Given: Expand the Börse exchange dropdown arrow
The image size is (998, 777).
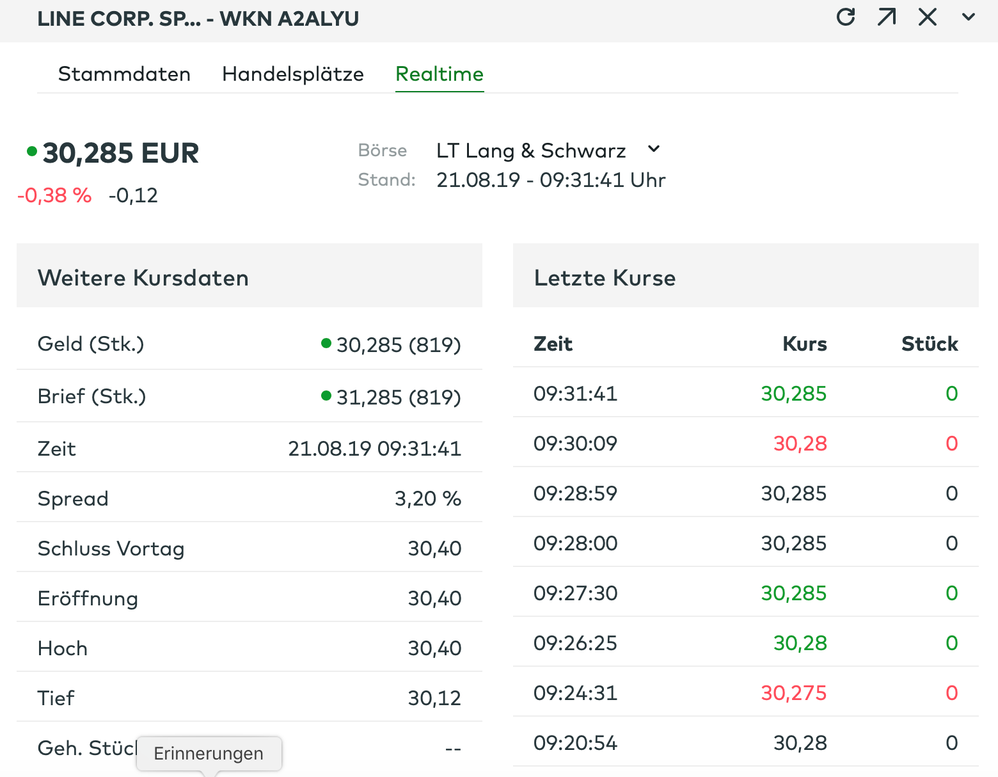Looking at the screenshot, I should 654,150.
